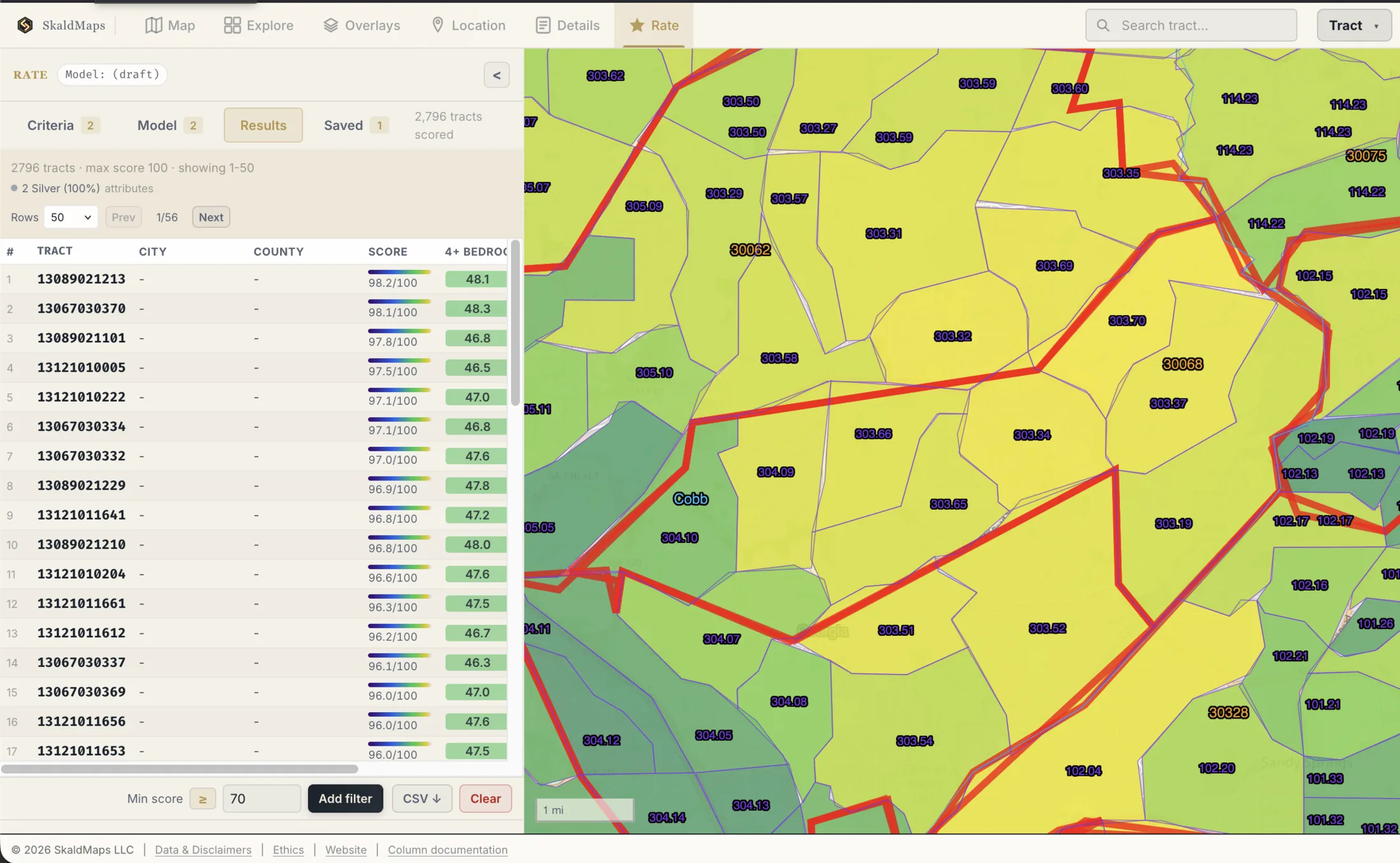This screenshot has height=863, width=1400.
Task: Select the Rate star icon
Action: (637, 25)
